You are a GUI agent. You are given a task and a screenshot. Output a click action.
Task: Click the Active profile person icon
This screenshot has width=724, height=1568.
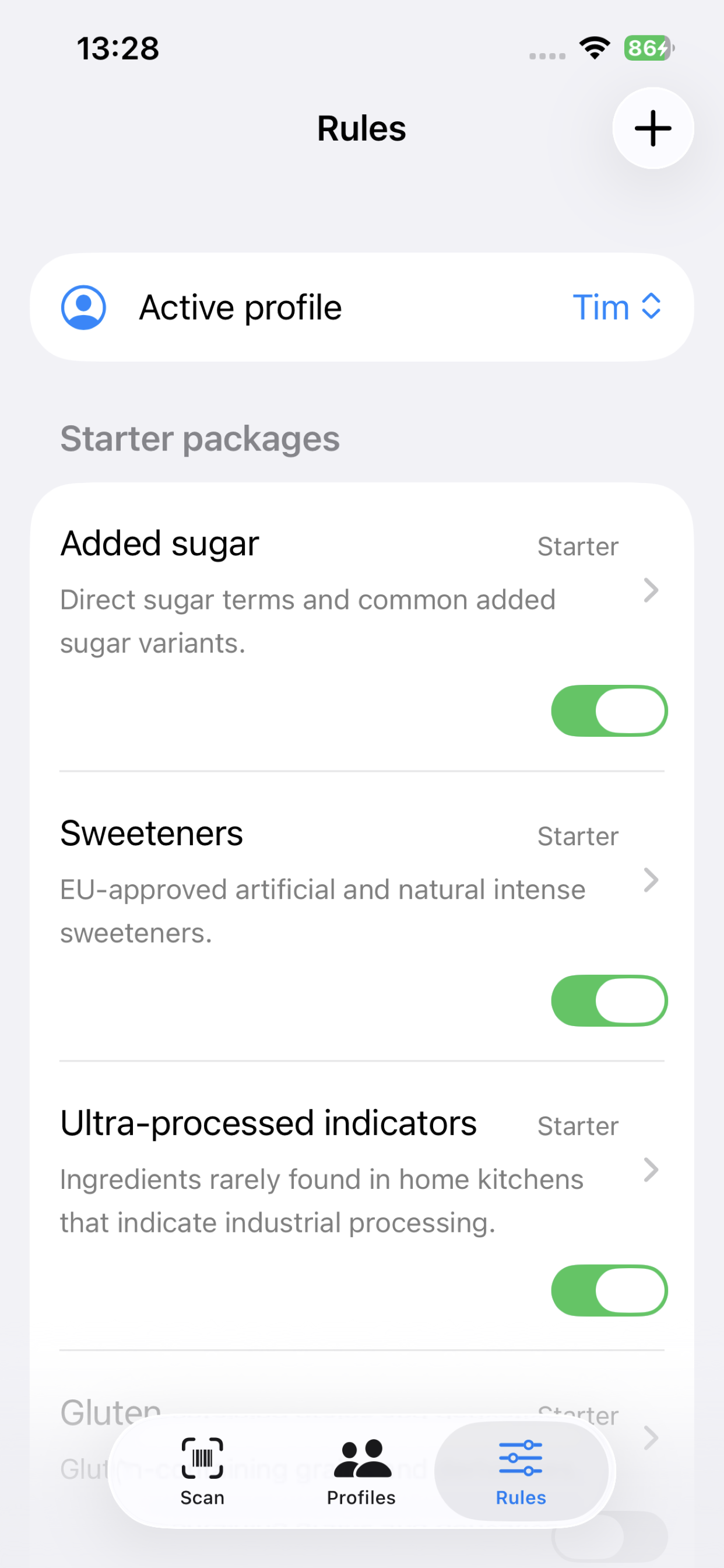pos(83,307)
